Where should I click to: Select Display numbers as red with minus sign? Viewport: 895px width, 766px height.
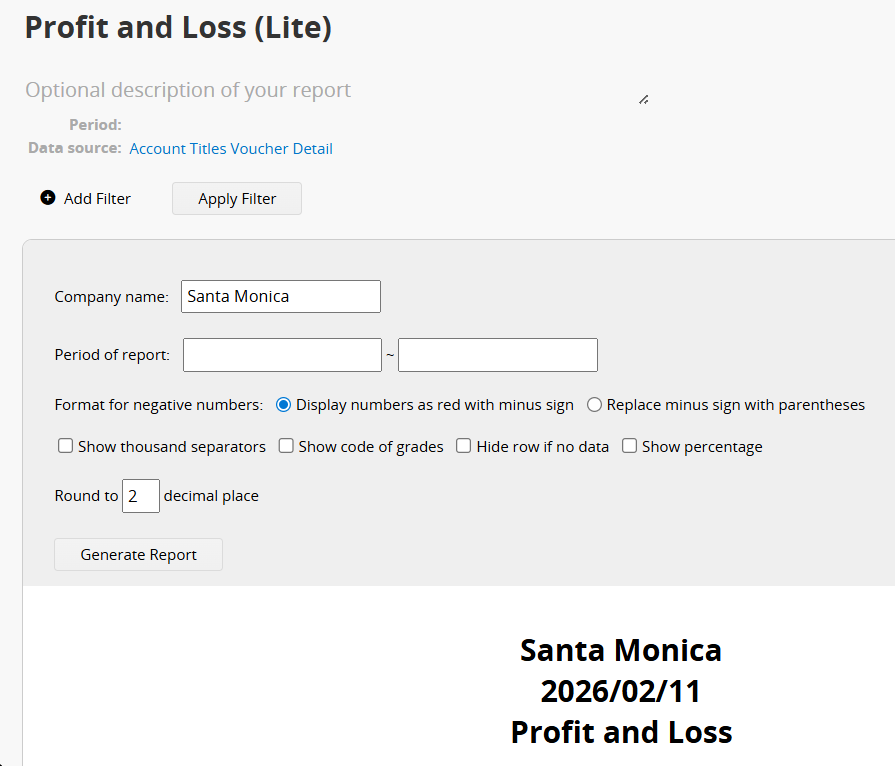click(284, 405)
